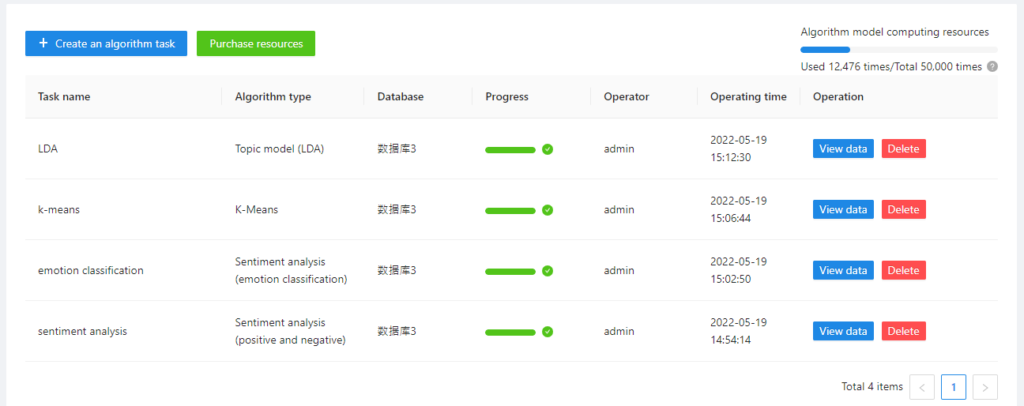Open the Purchase resources page
The height and width of the screenshot is (406, 1024).
(x=256, y=43)
